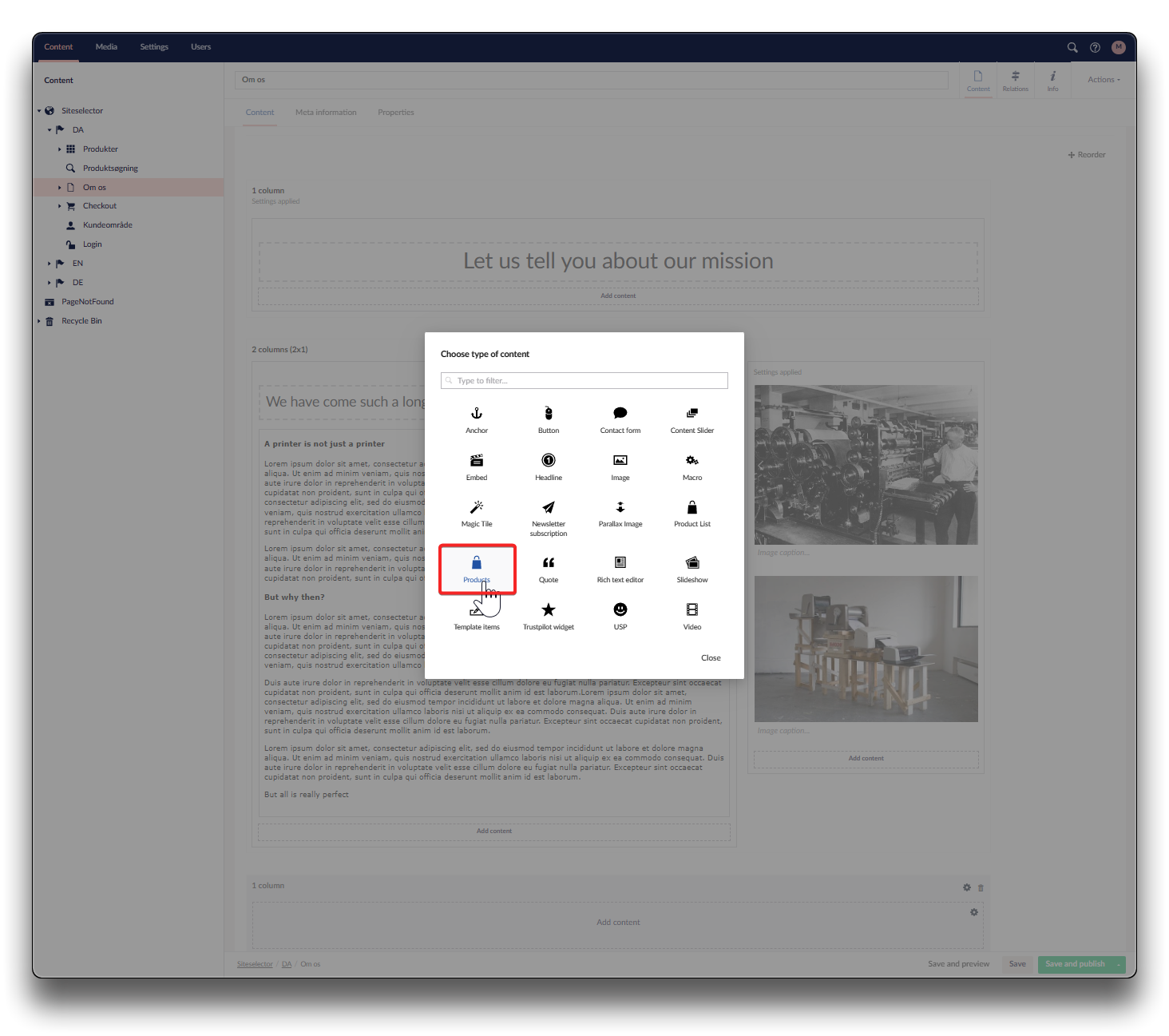Open the Relations content app
This screenshot has height=1036, width=1169.
[1016, 81]
